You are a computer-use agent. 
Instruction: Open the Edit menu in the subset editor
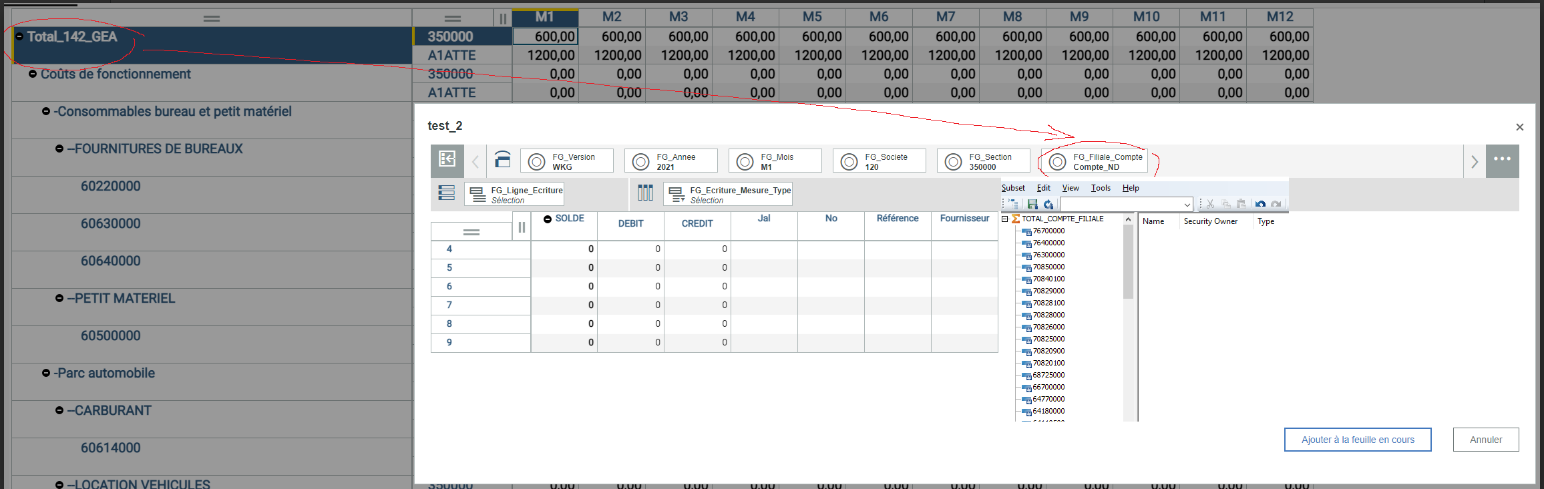1043,188
